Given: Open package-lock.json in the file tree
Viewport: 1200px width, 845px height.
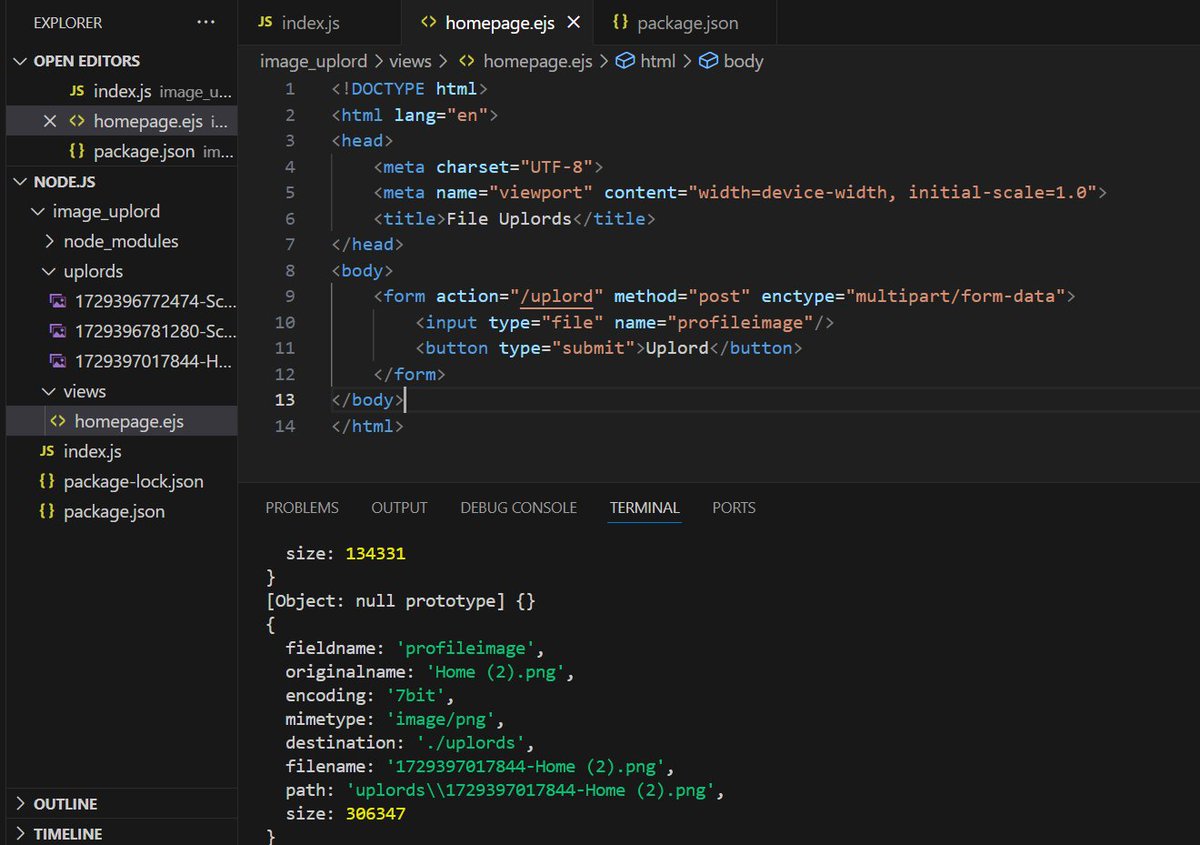Looking at the screenshot, I should tap(121, 481).
